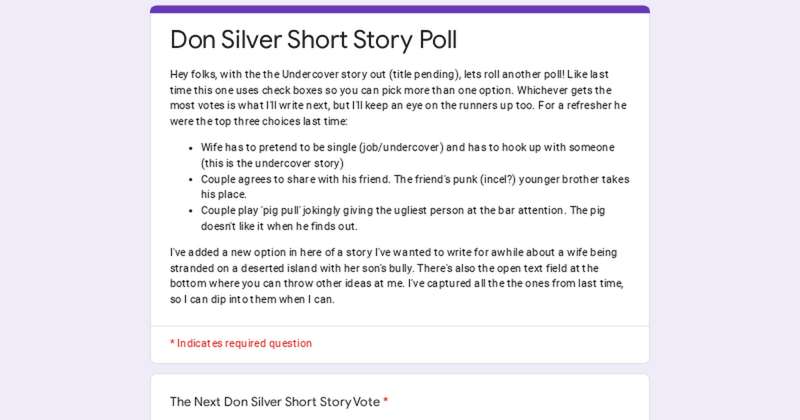
Task: Click "The Next Don Silver Short Story Vote" question
Action: pyautogui.click(x=274, y=402)
